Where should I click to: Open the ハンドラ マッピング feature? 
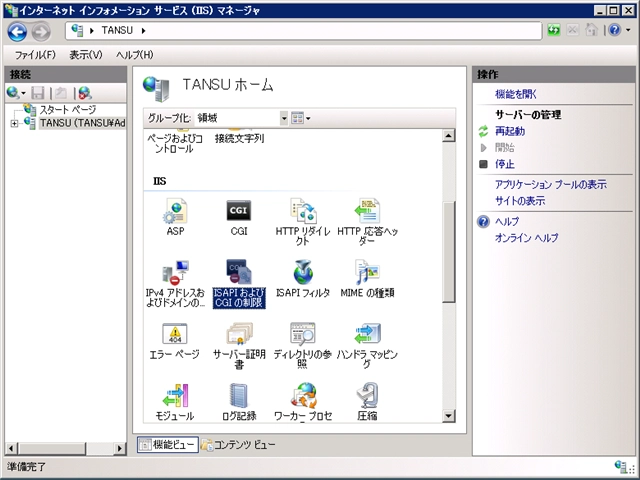click(x=367, y=346)
